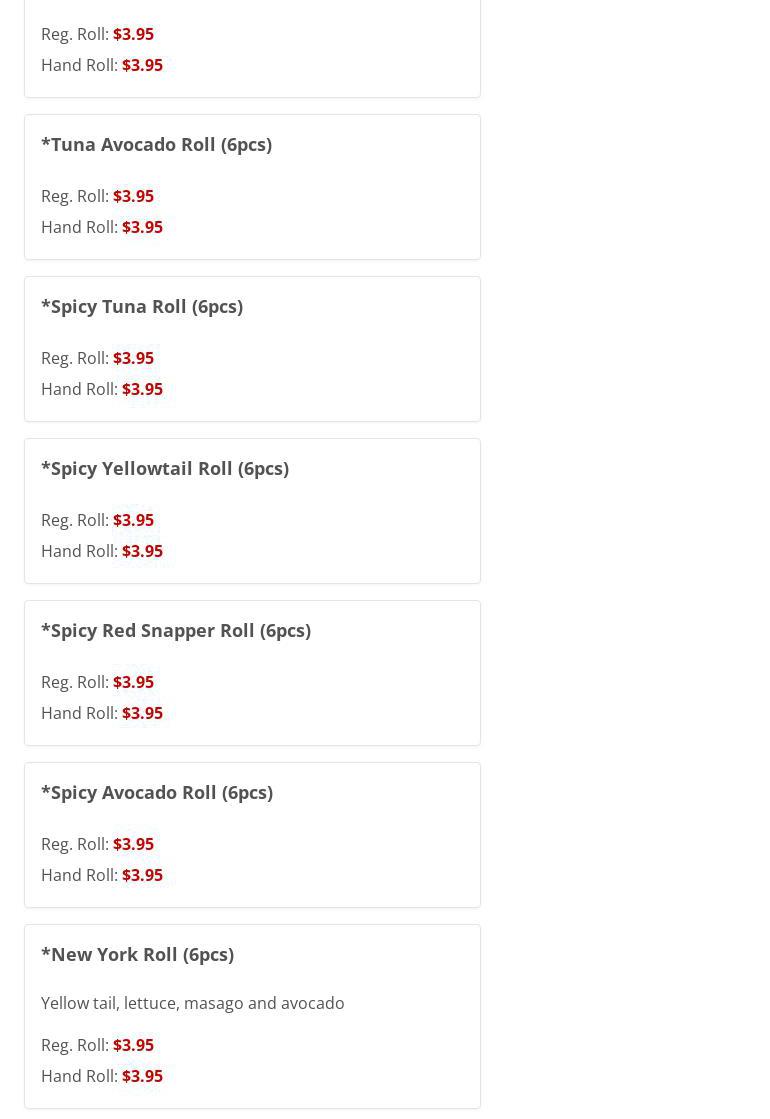Pick Reg. Roll price for New York Roll

tap(133, 1045)
